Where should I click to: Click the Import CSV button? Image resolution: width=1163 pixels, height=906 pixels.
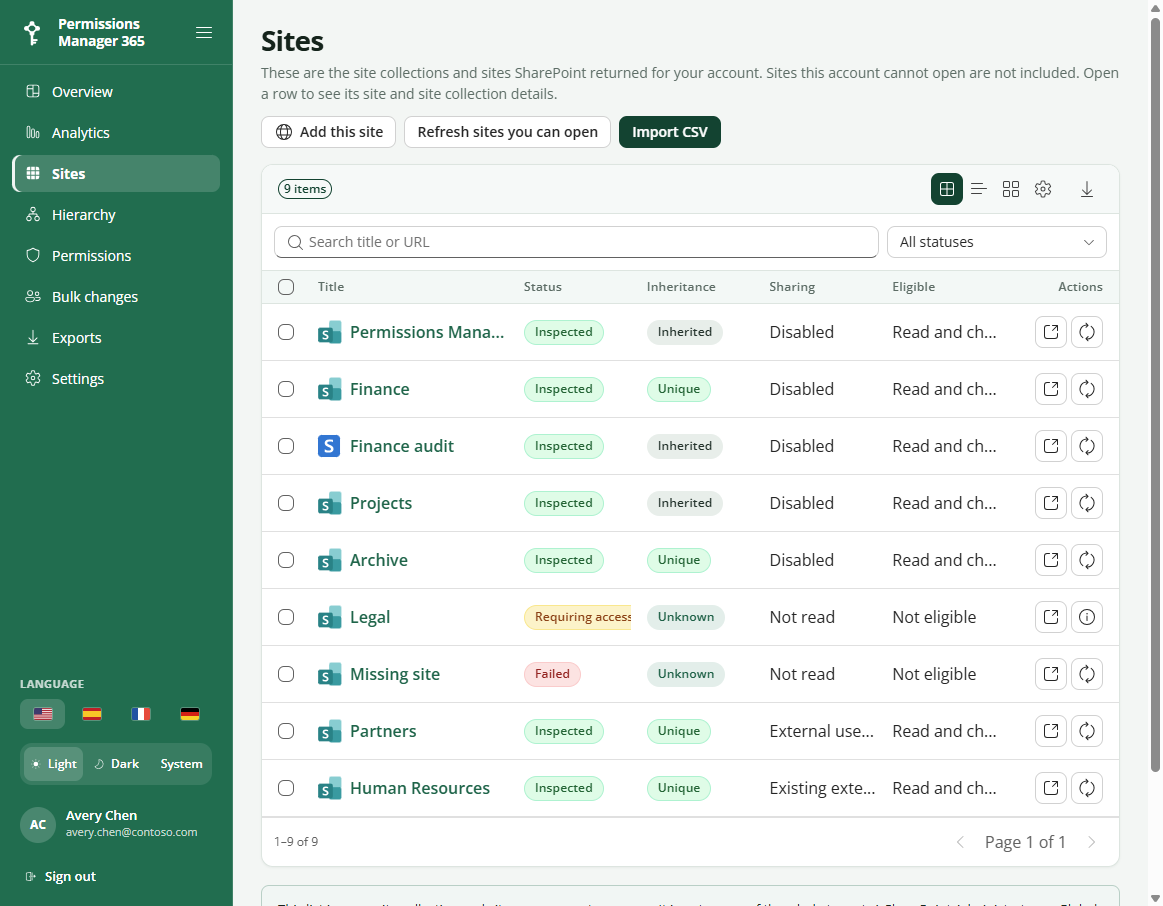[670, 132]
